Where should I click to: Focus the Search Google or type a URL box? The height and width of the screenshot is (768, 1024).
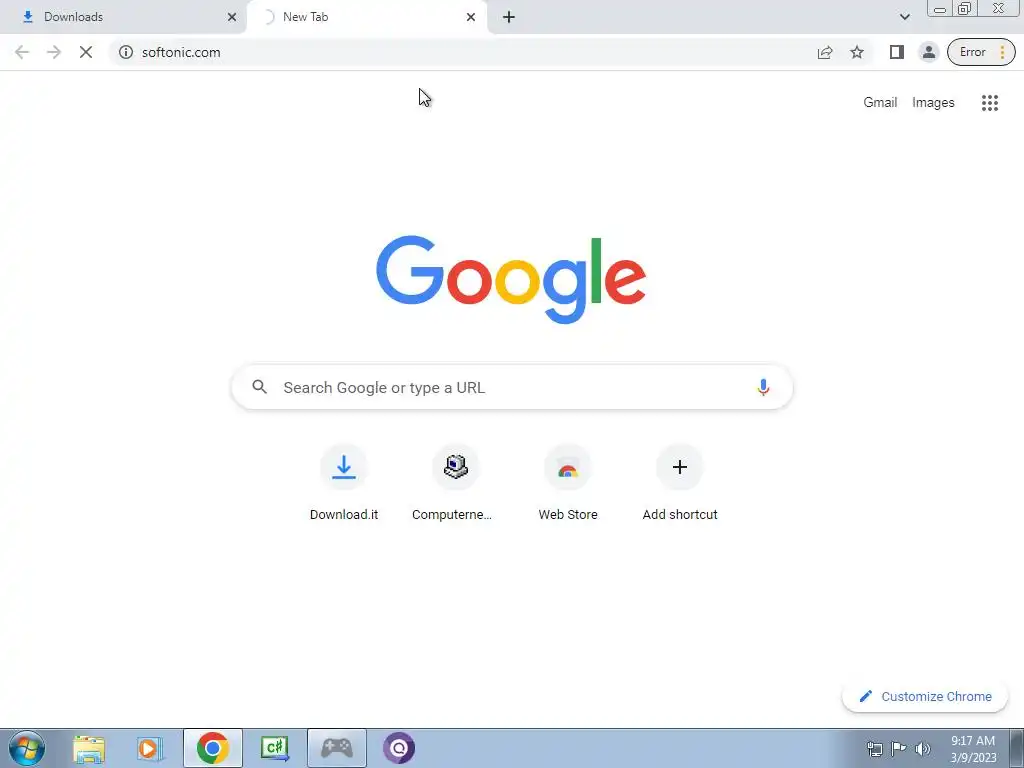point(512,387)
